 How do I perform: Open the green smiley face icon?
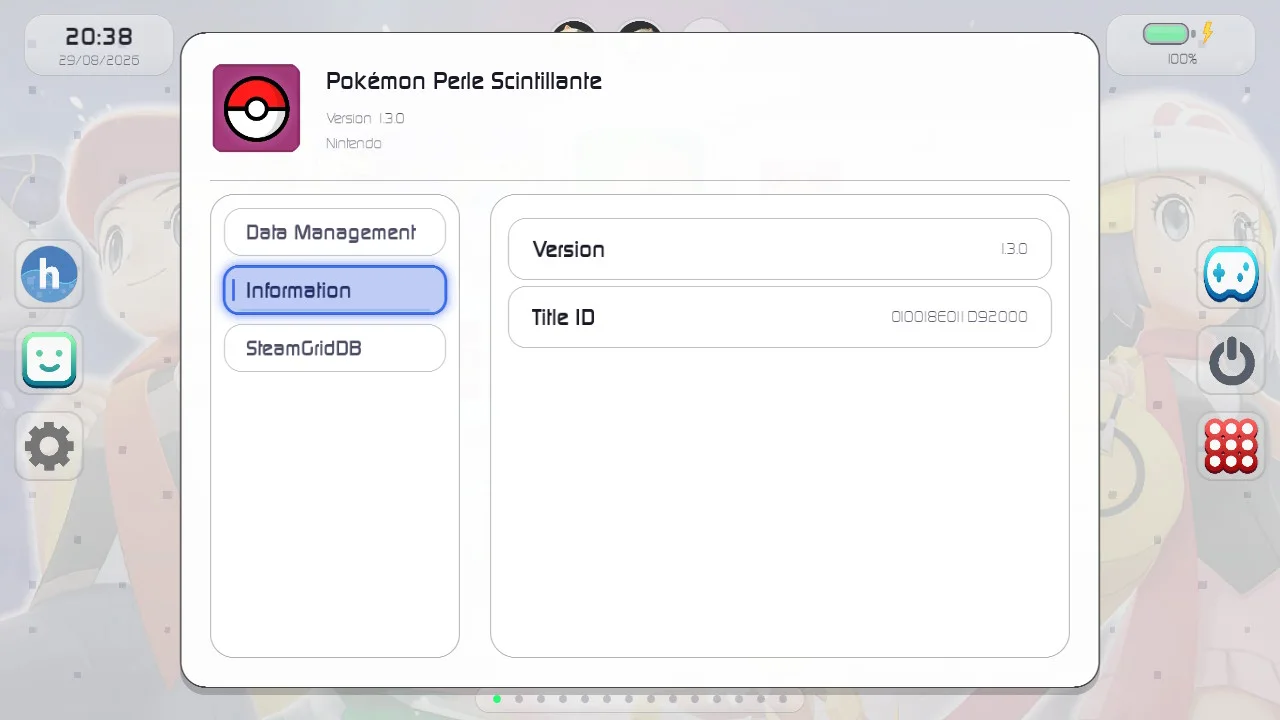pyautogui.click(x=49, y=360)
